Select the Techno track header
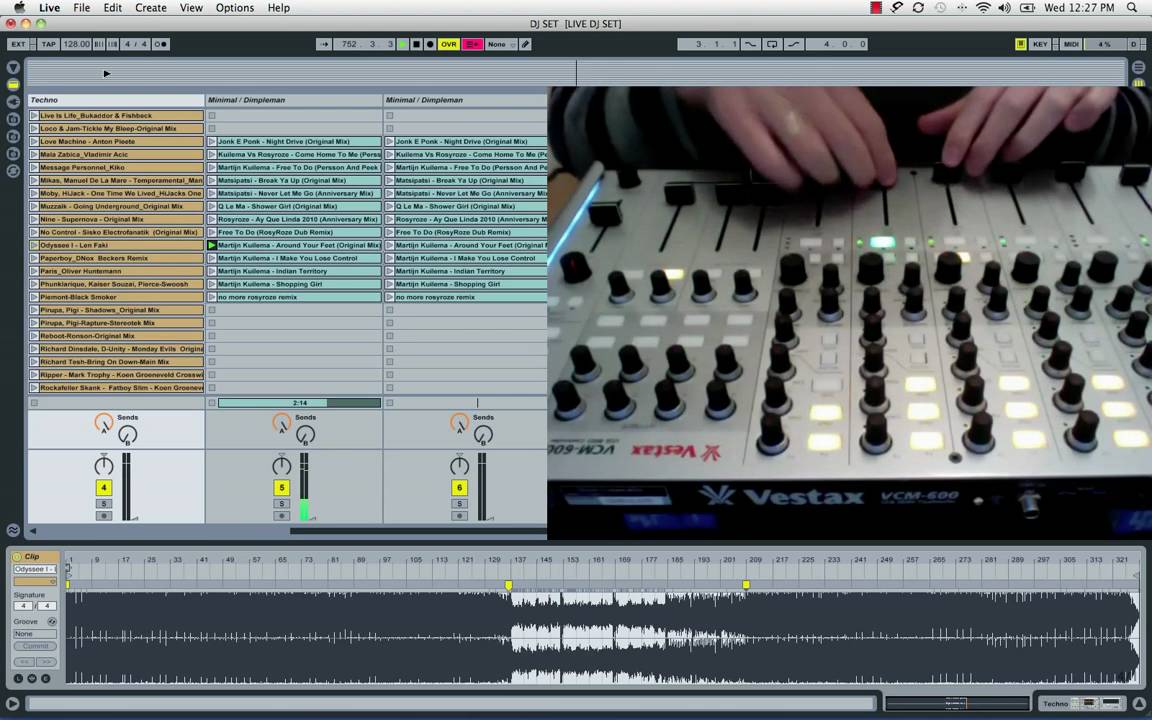The image size is (1152, 720). 116,100
